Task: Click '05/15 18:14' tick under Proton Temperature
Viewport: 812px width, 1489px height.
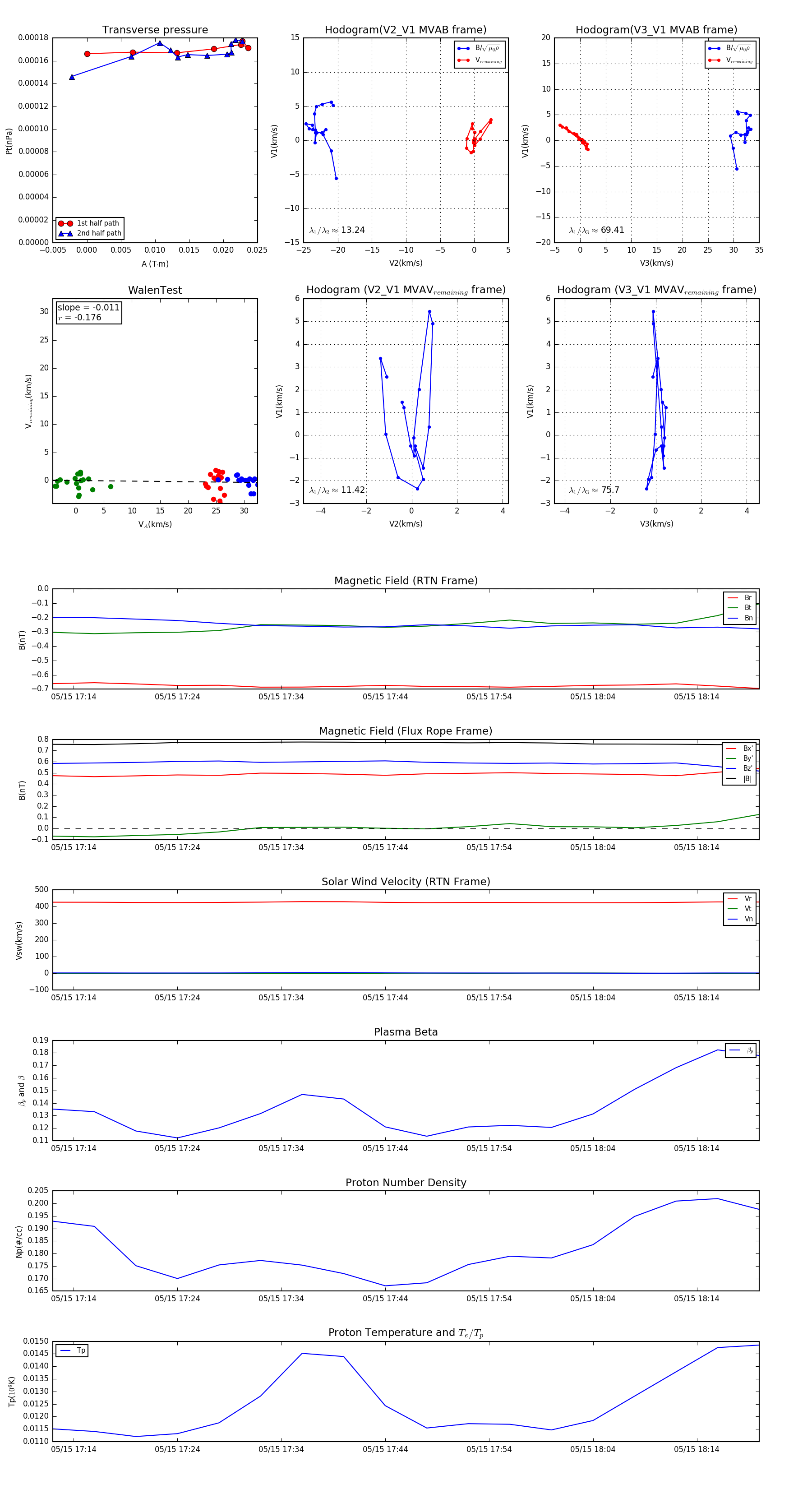Action: 697,1449
